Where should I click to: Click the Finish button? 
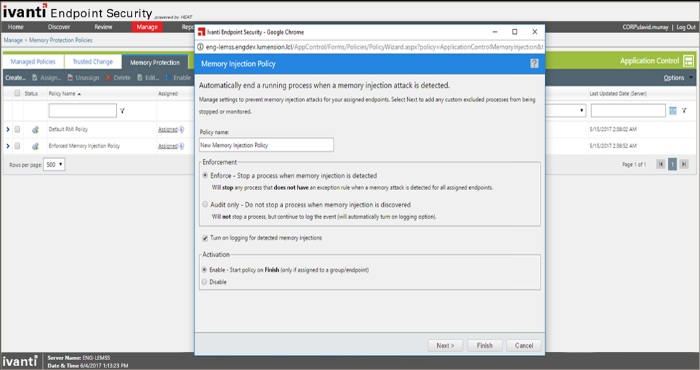click(484, 345)
